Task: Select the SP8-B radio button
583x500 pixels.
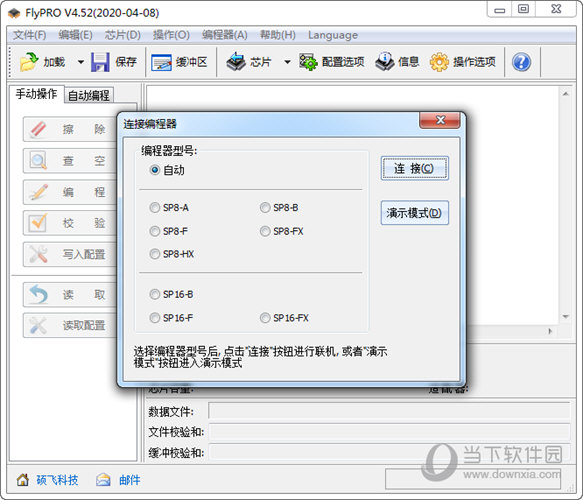Action: 265,207
